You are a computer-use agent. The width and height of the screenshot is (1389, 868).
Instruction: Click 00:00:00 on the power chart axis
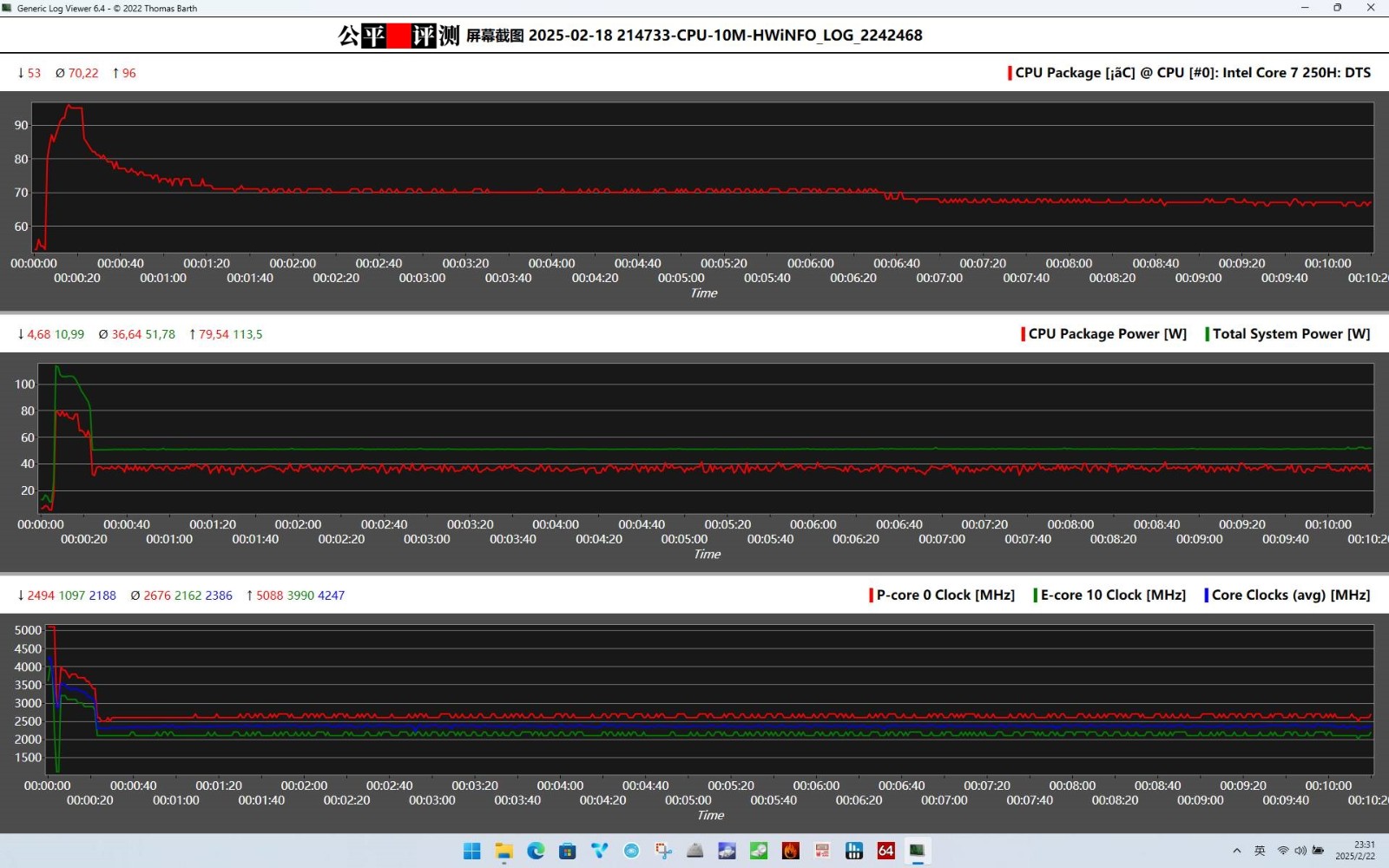pos(41,525)
